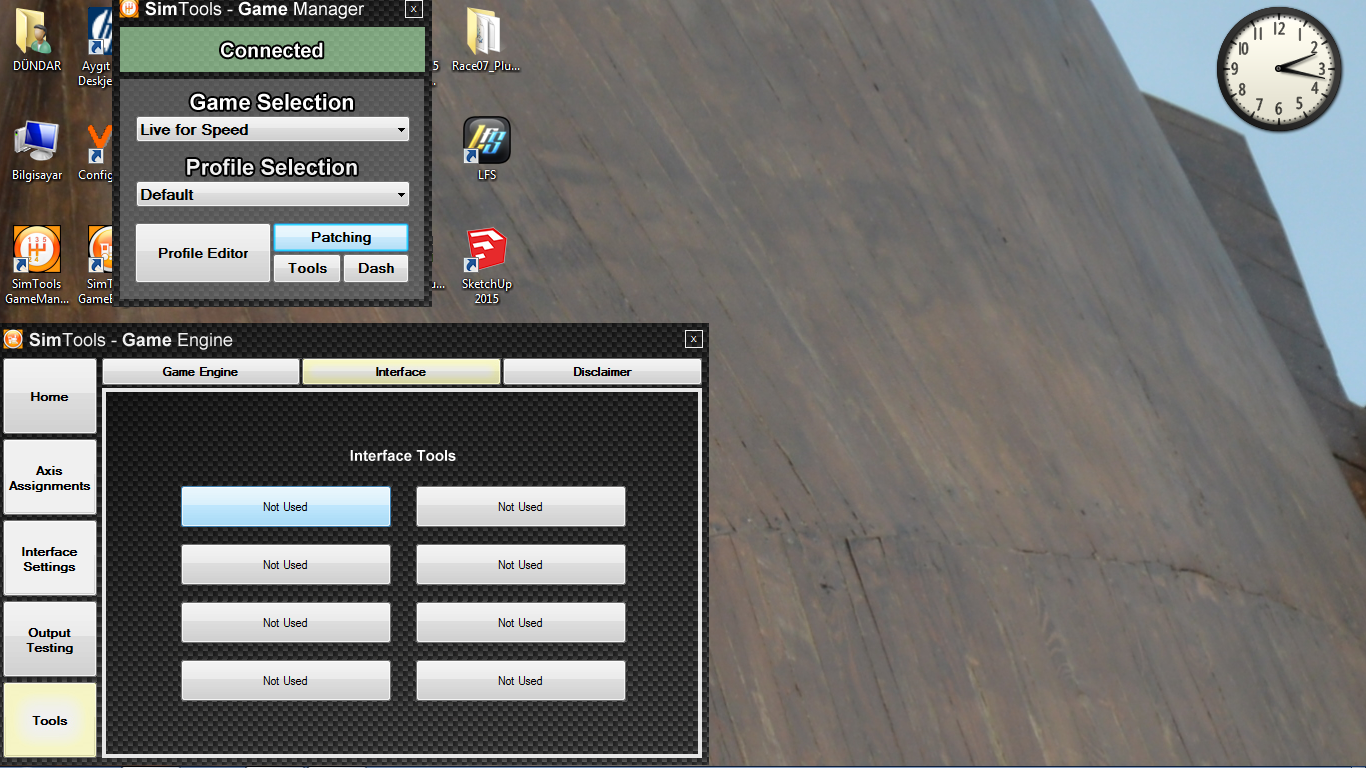1366x768 pixels.
Task: Close the SimTools Game Manager window
Action: 414,9
